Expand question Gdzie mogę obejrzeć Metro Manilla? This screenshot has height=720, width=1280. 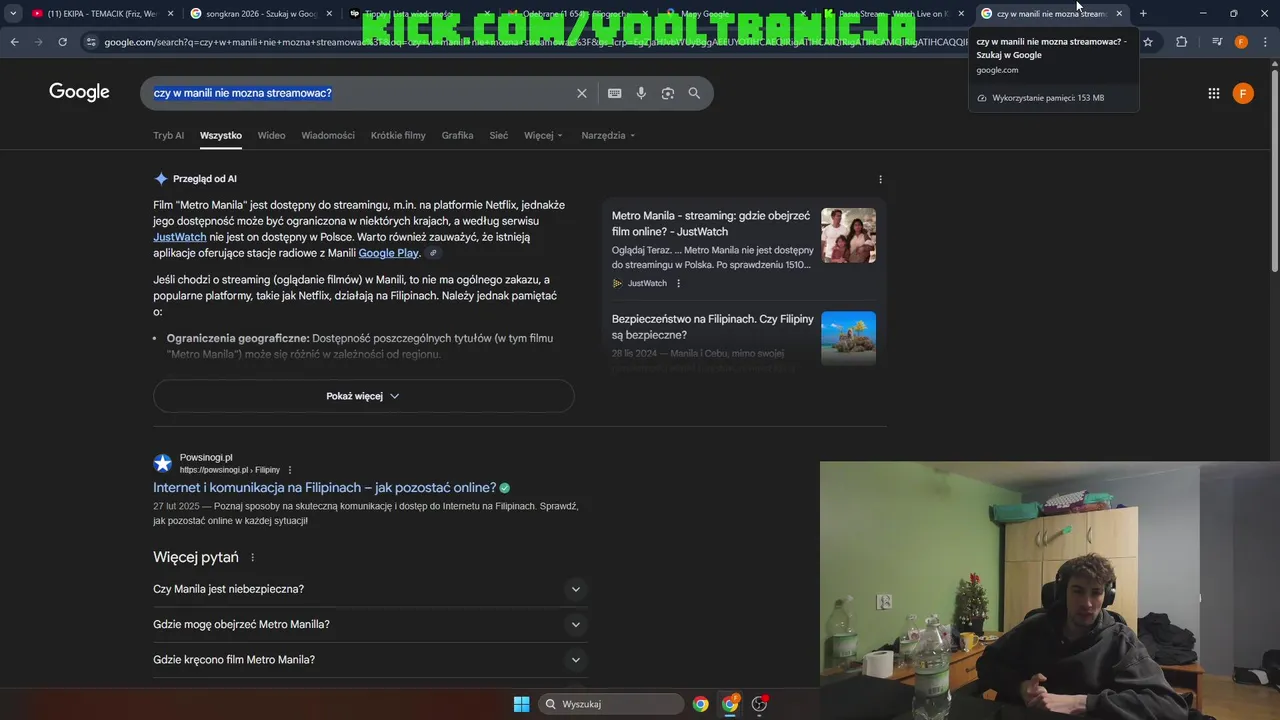368,624
